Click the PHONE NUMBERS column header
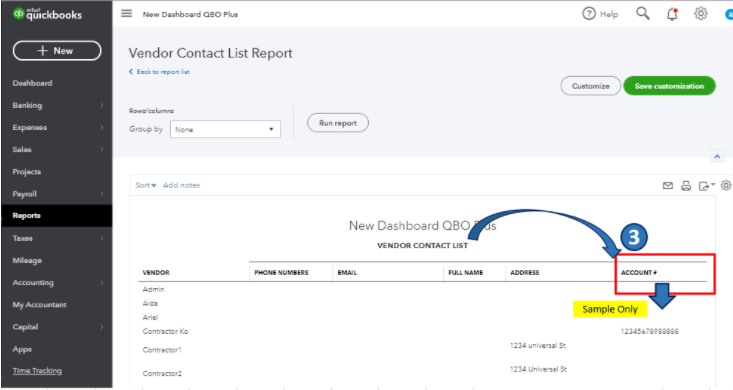Screen dimensions: 733x390 (281, 273)
